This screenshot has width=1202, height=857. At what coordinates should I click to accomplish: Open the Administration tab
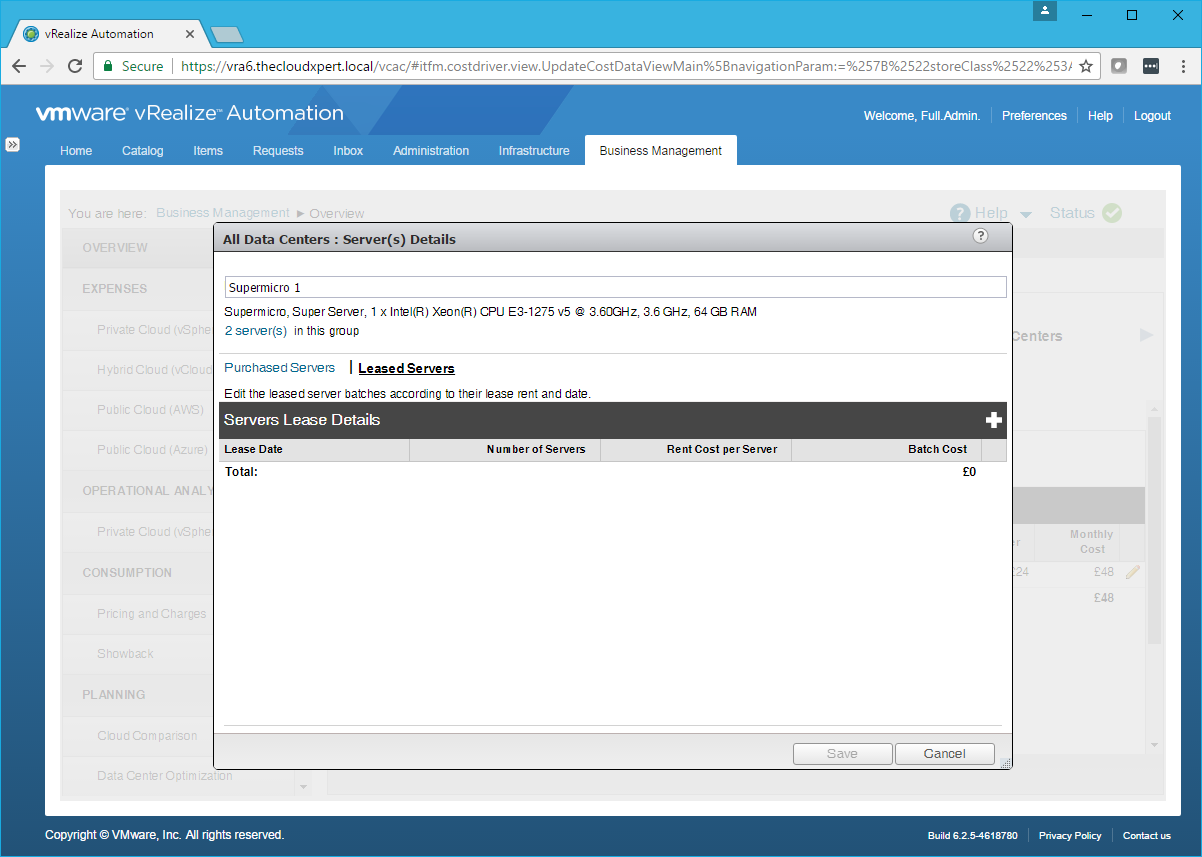[431, 151]
